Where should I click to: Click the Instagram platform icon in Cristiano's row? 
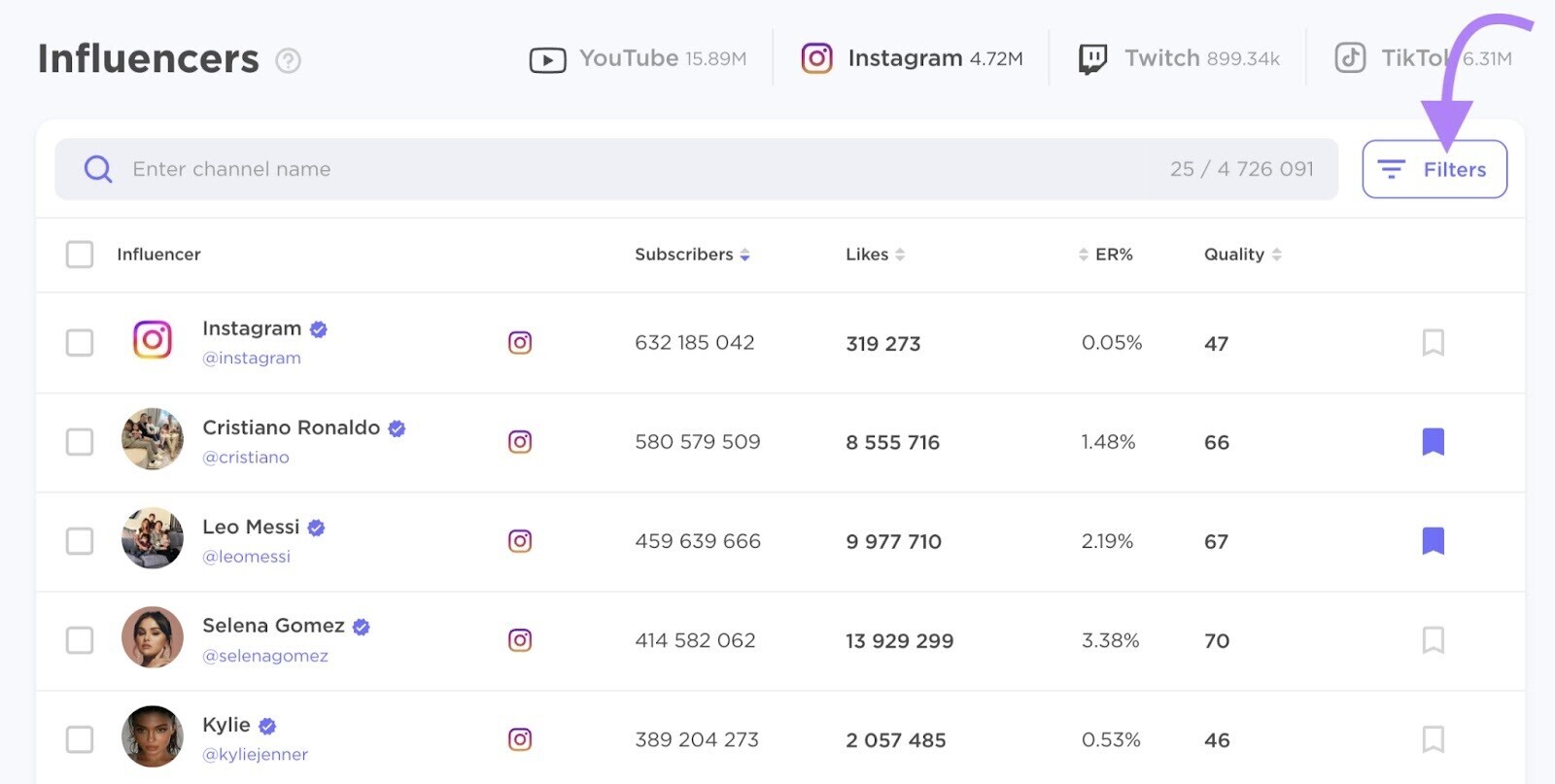coord(520,441)
